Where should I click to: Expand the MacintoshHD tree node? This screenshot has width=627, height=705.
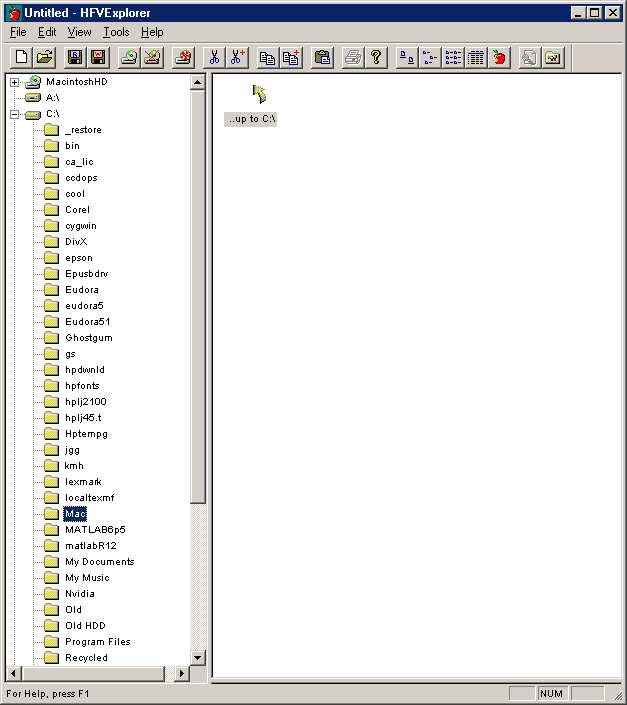15,82
